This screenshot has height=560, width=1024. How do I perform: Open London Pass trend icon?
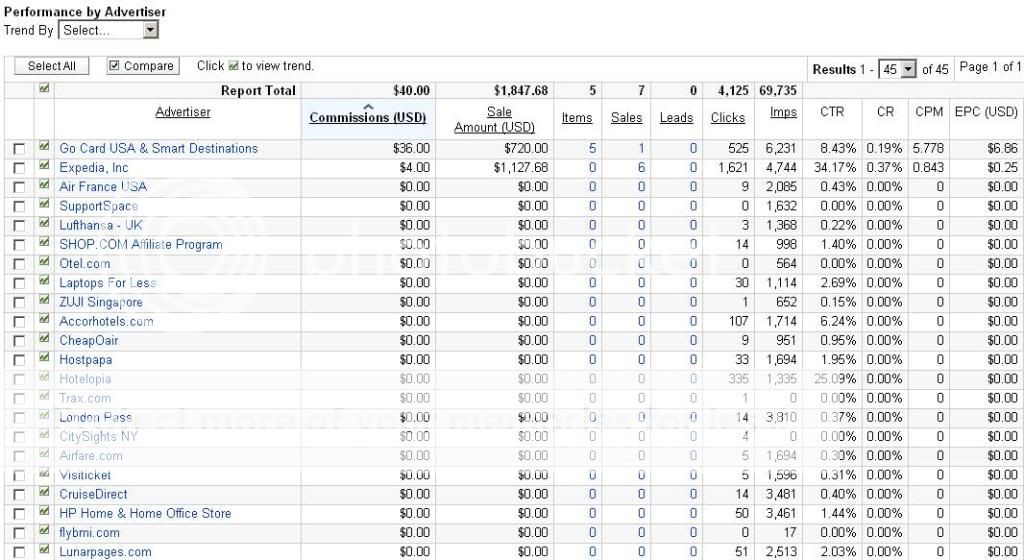(44, 415)
